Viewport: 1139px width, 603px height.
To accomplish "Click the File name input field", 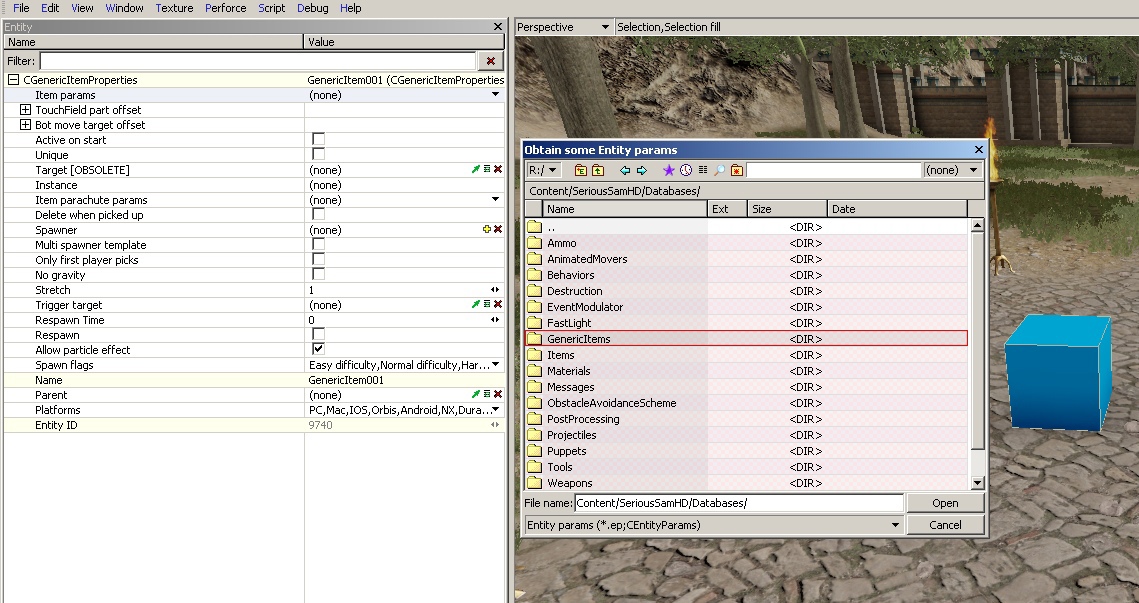I will point(739,503).
